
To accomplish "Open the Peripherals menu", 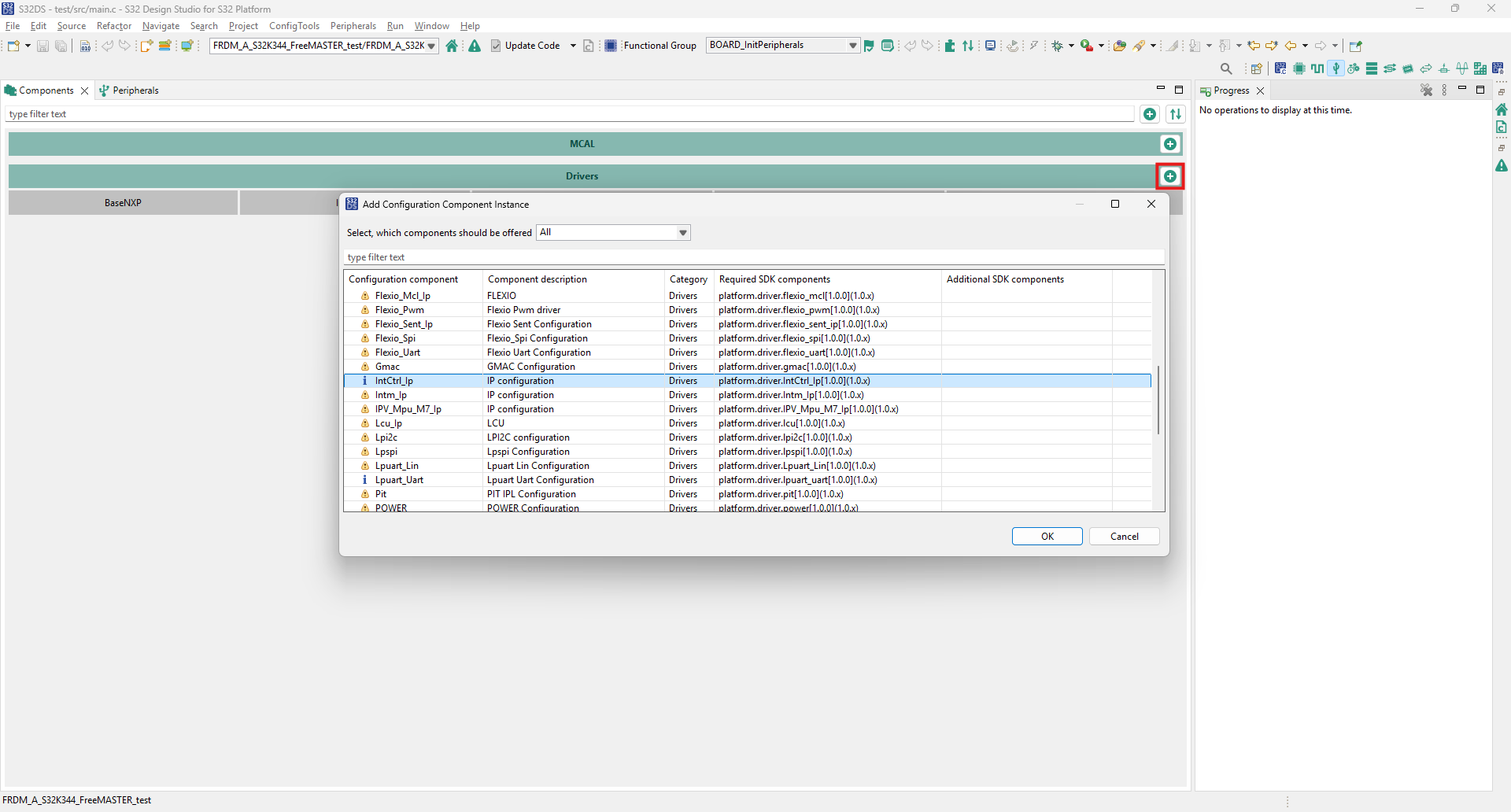I will (353, 26).
